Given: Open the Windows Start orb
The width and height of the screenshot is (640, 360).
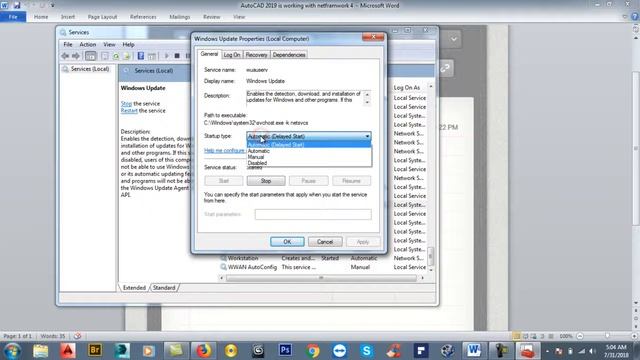Looking at the screenshot, I should tap(12, 351).
